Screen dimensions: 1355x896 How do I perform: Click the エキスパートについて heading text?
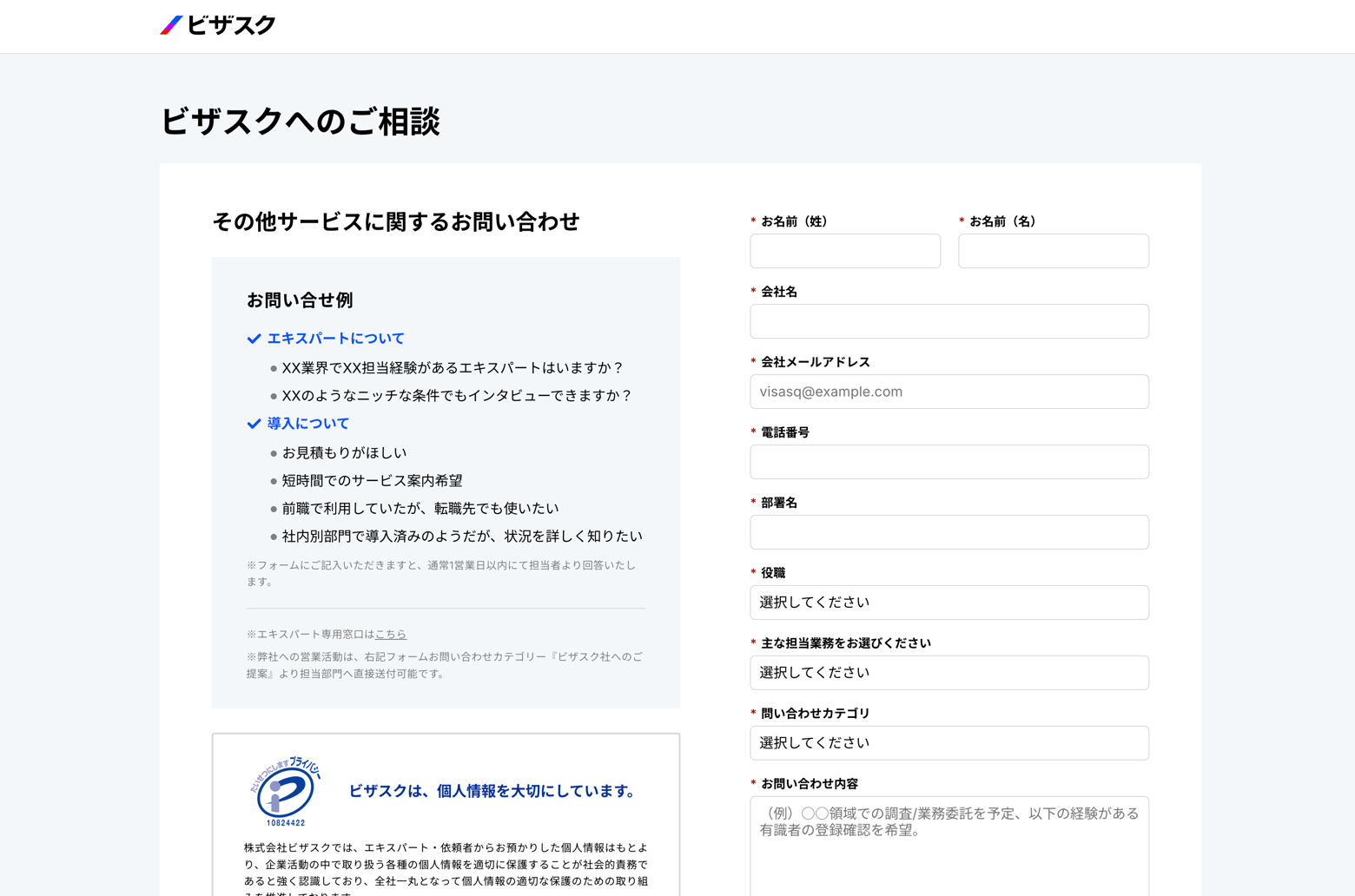pyautogui.click(x=335, y=339)
